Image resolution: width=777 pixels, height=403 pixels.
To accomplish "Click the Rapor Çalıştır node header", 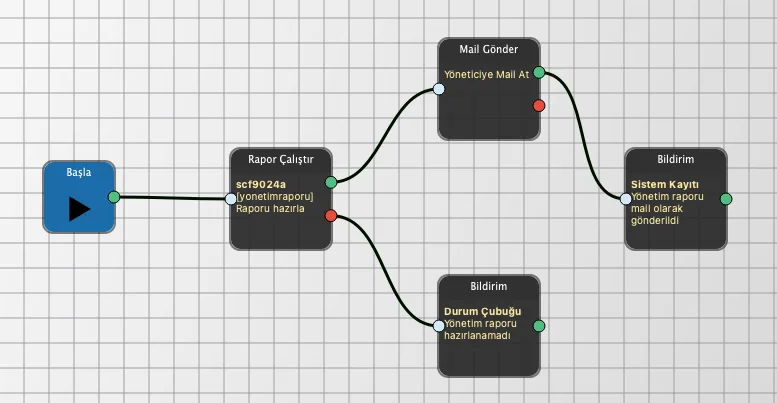I will 281,159.
